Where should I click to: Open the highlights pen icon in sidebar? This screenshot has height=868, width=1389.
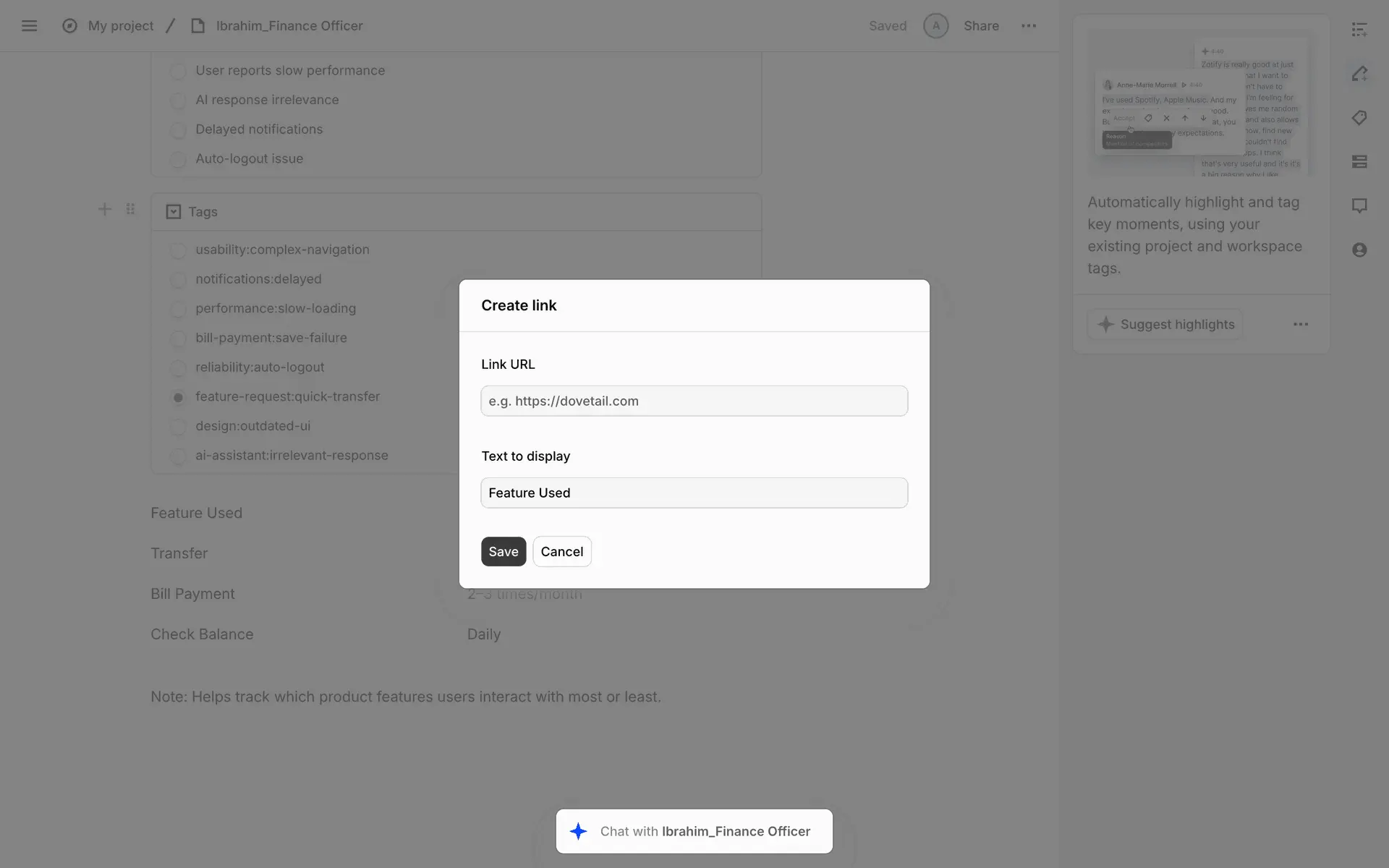(1359, 74)
